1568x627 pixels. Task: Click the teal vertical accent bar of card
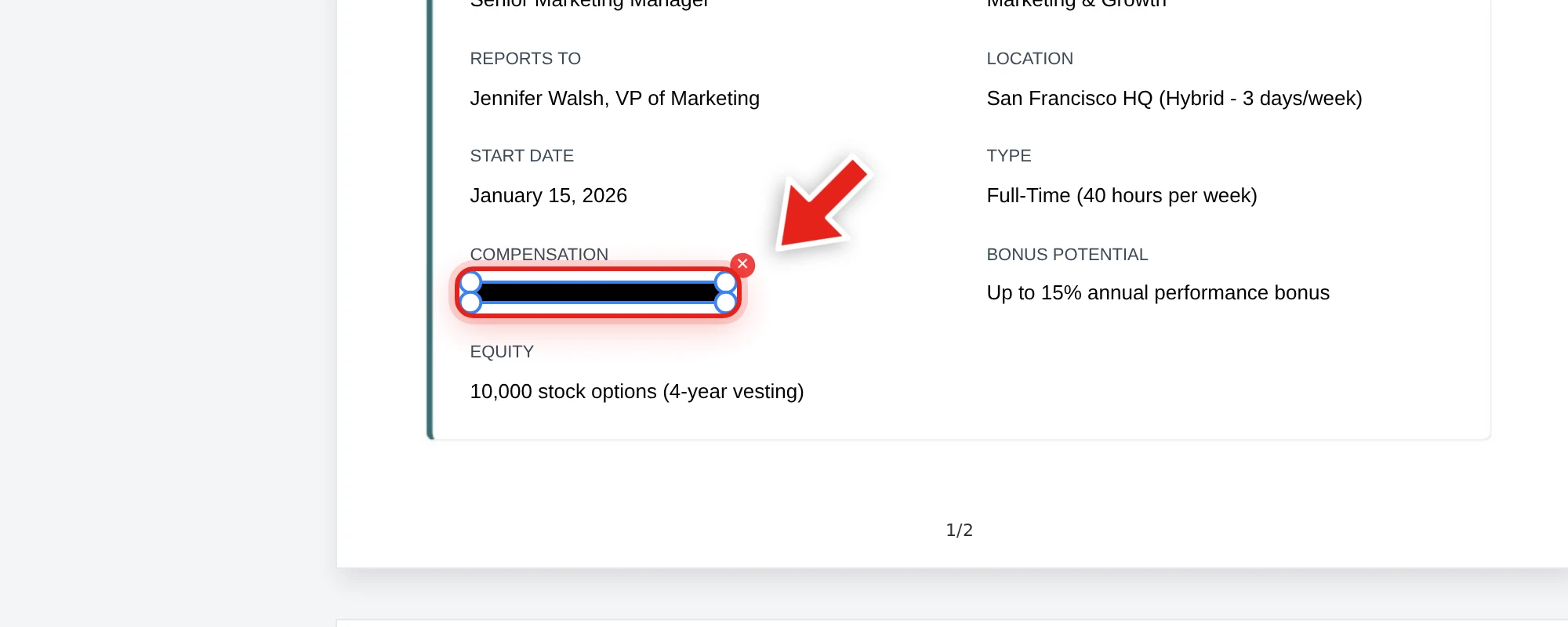pos(430,219)
